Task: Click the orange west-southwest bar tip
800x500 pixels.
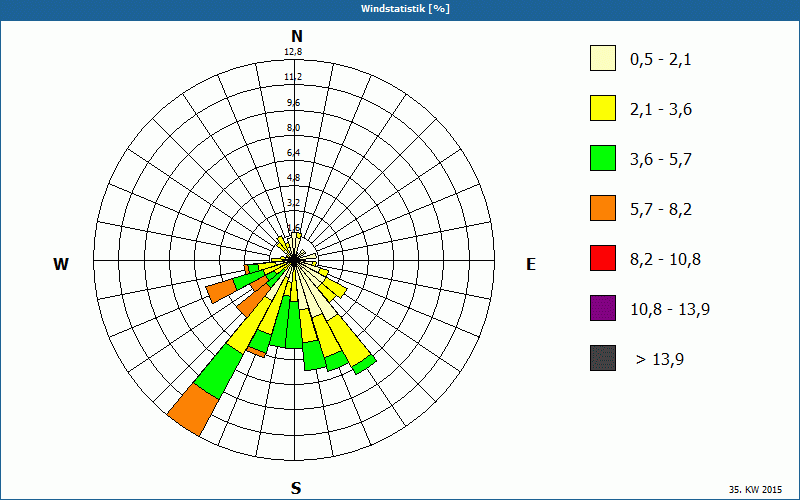Action: 222,291
